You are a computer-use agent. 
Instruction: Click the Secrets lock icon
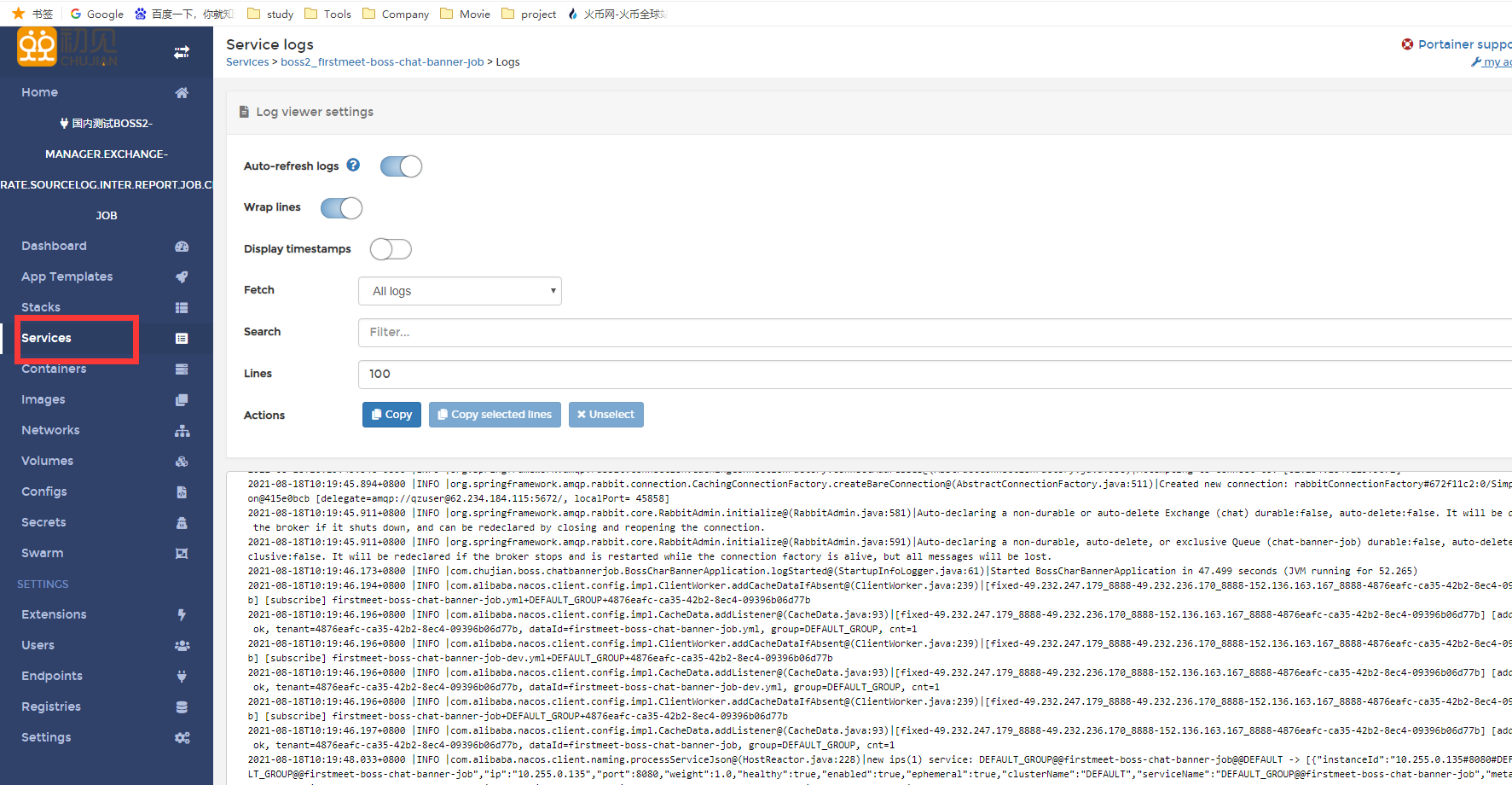pos(182,523)
